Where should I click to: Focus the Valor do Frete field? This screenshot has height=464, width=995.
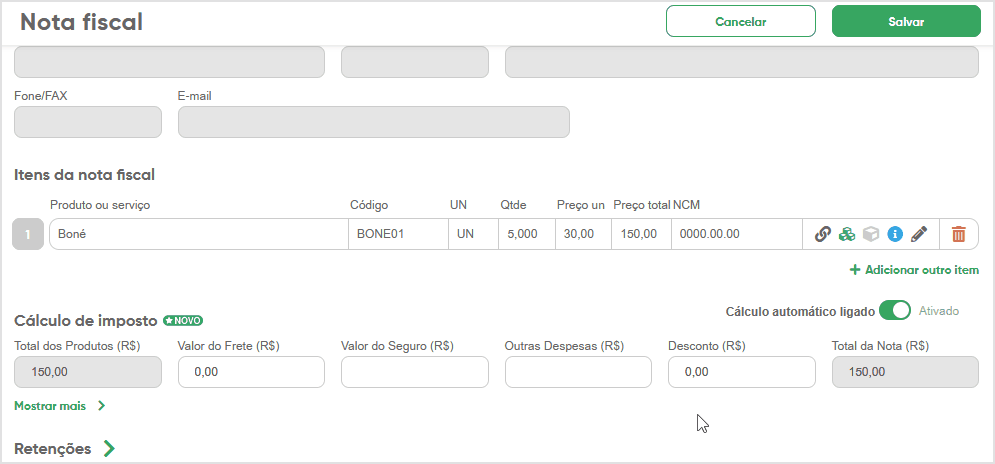click(x=251, y=372)
